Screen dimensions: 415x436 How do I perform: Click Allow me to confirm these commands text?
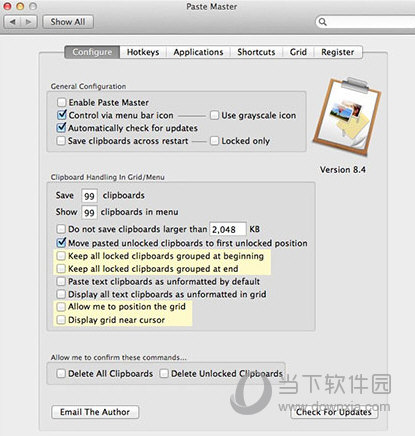click(118, 358)
